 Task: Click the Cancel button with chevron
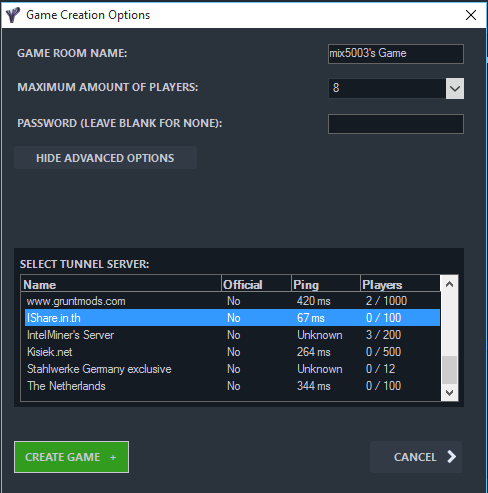416,457
